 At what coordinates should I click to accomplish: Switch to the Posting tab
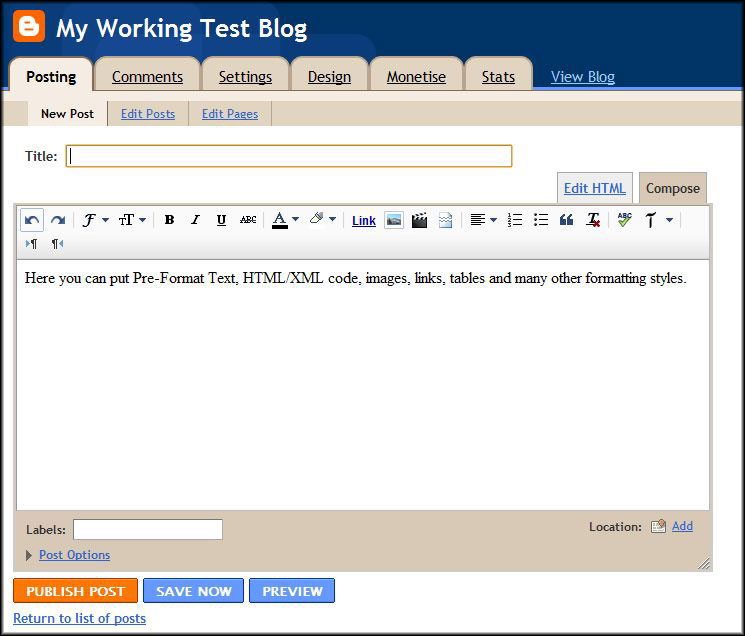[51, 76]
